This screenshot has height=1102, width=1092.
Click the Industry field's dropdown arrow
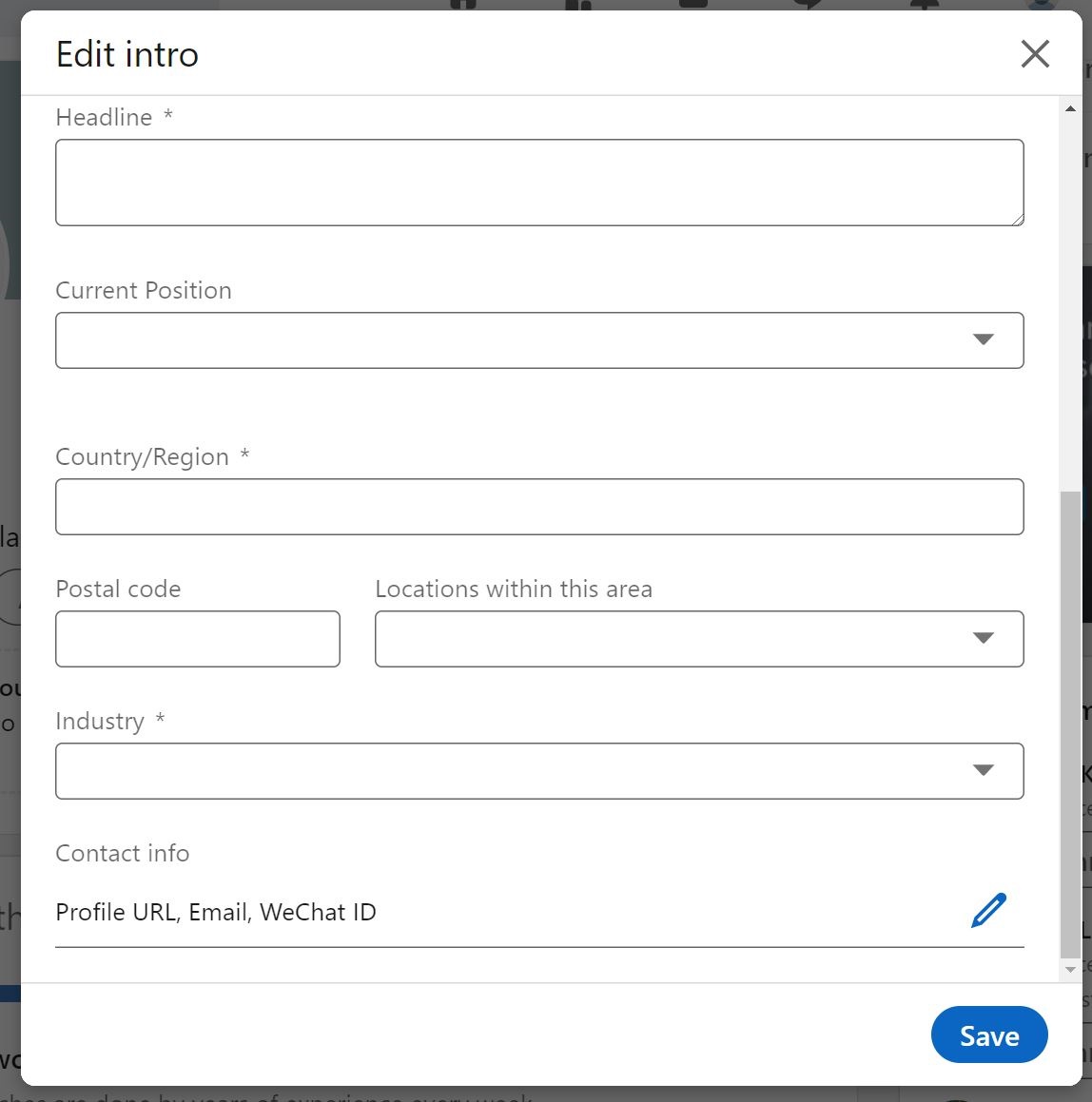(983, 771)
